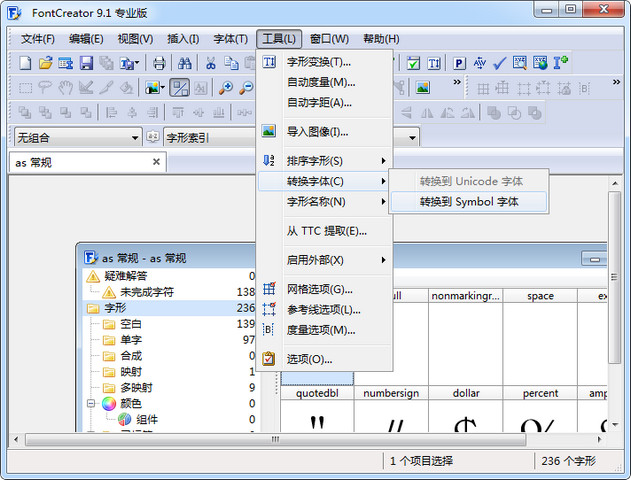Expand the grid toolbar overflow chevron
Image resolution: width=631 pixels, height=480 pixels.
click(x=617, y=82)
